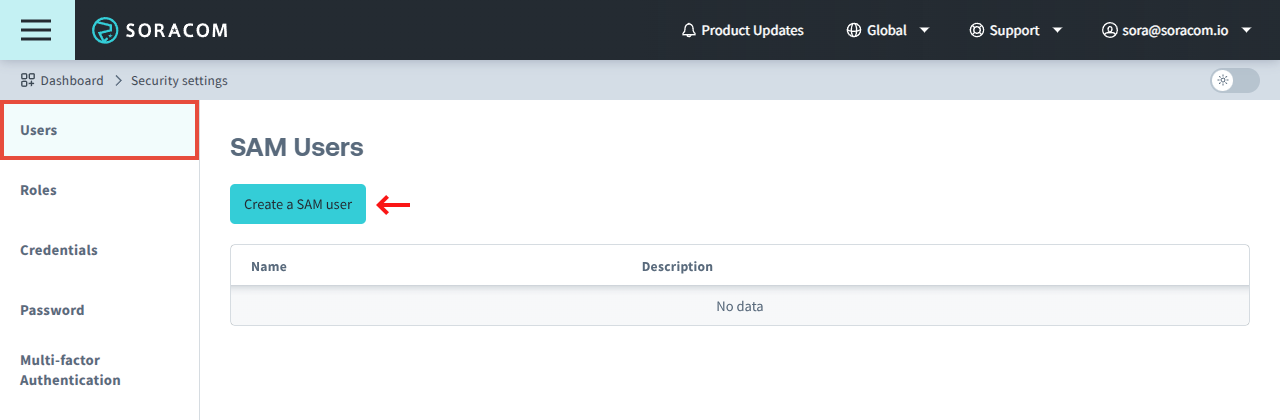The height and width of the screenshot is (420, 1280).
Task: Click the globe icon beside Global
Action: [x=853, y=31]
